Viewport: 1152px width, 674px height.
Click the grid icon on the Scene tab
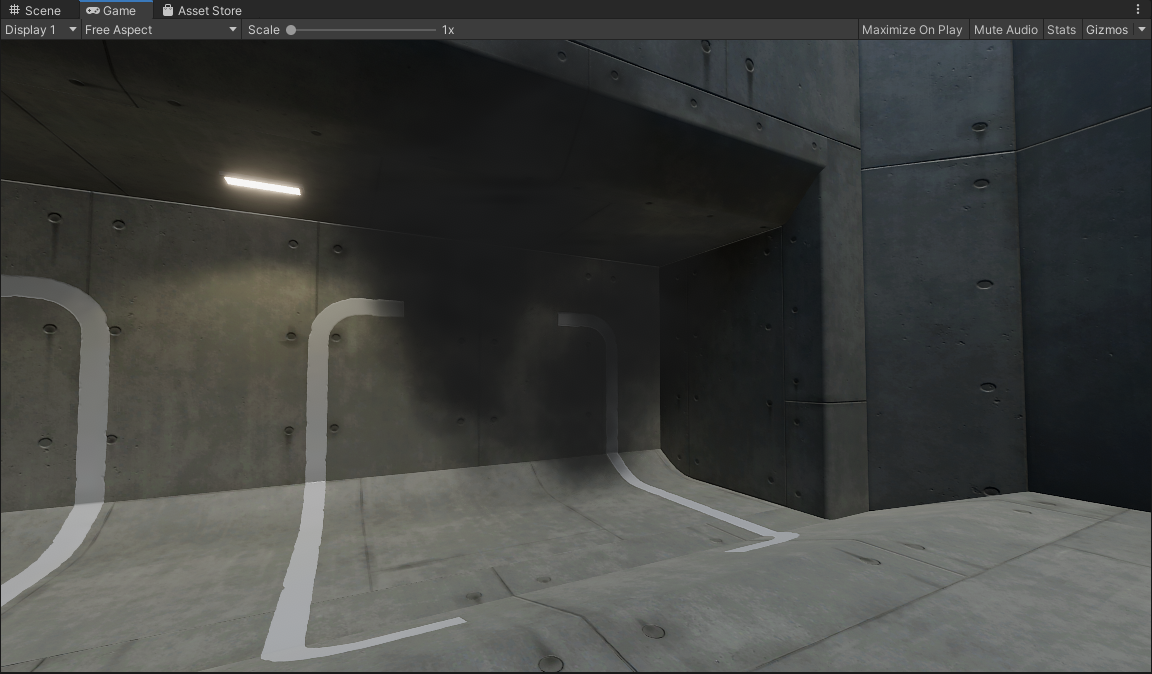click(12, 10)
